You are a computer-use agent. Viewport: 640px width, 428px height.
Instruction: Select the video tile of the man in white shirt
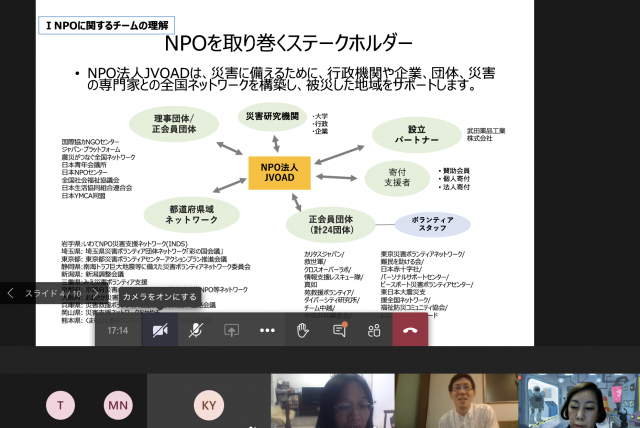(x=456, y=401)
